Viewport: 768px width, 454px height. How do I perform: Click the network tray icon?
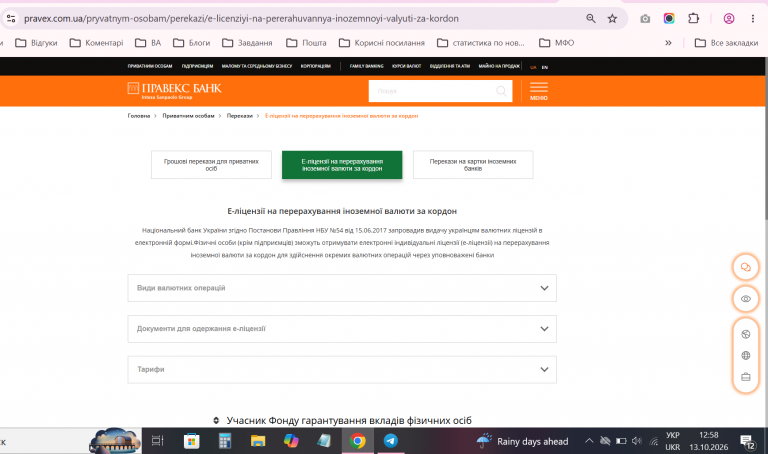tap(653, 441)
